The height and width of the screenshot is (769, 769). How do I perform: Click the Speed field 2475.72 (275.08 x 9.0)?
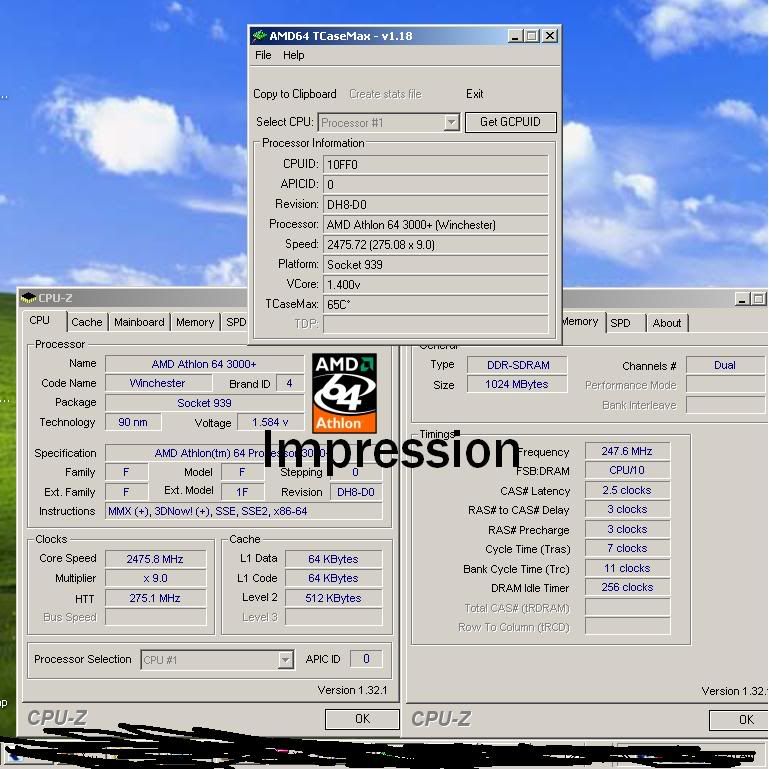436,244
